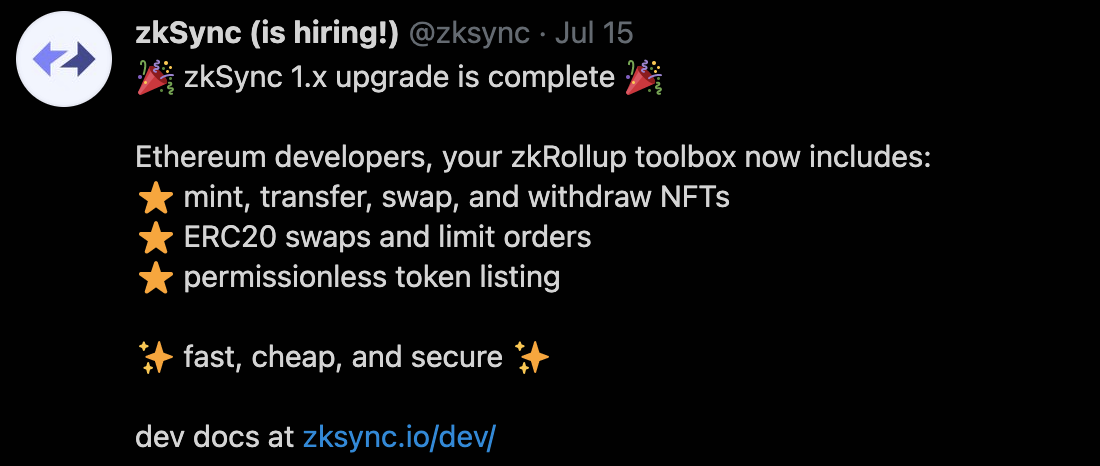1100x466 pixels.
Task: Click the word 'includes:' in the tweet
Action: point(870,158)
